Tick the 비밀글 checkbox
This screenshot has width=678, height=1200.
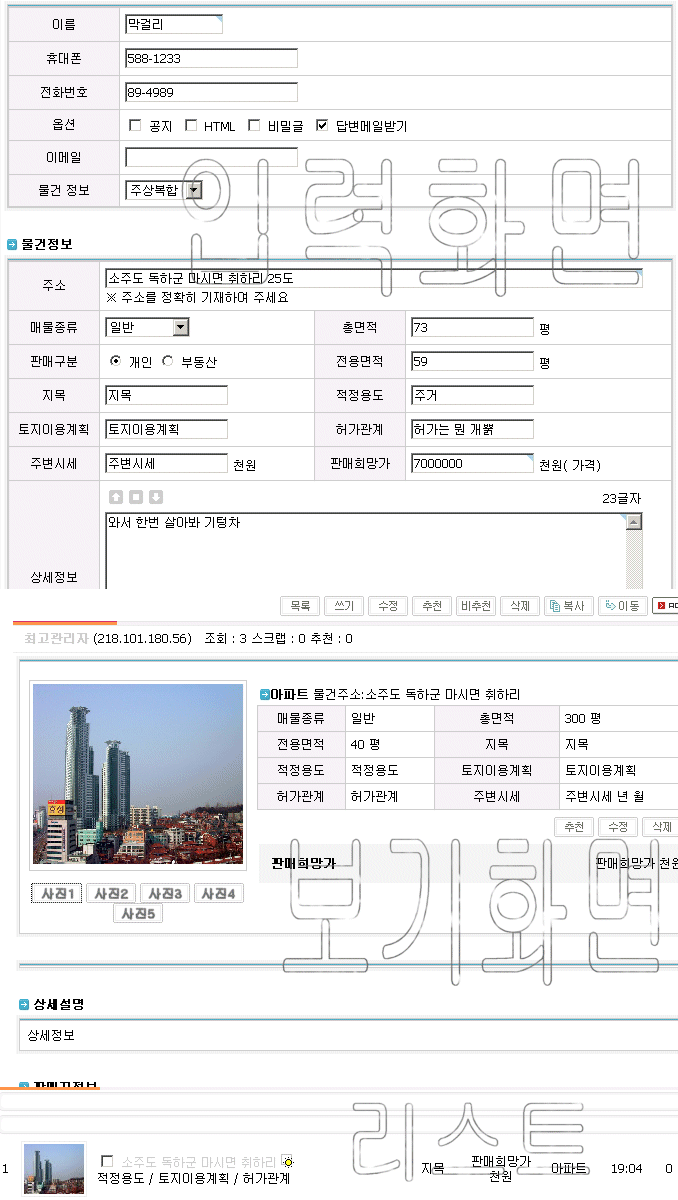coord(254,126)
